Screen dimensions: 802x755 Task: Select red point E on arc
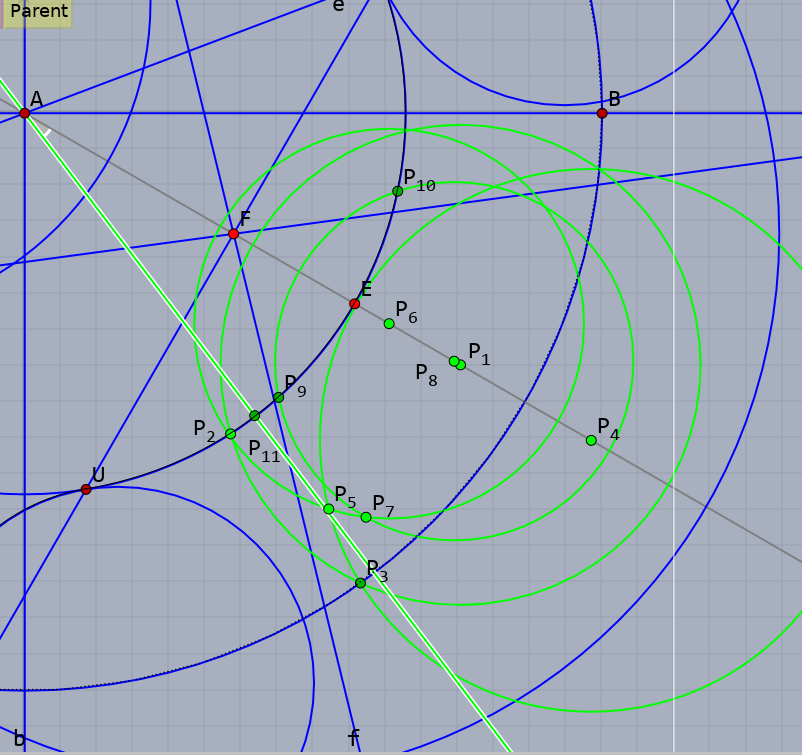(x=354, y=304)
